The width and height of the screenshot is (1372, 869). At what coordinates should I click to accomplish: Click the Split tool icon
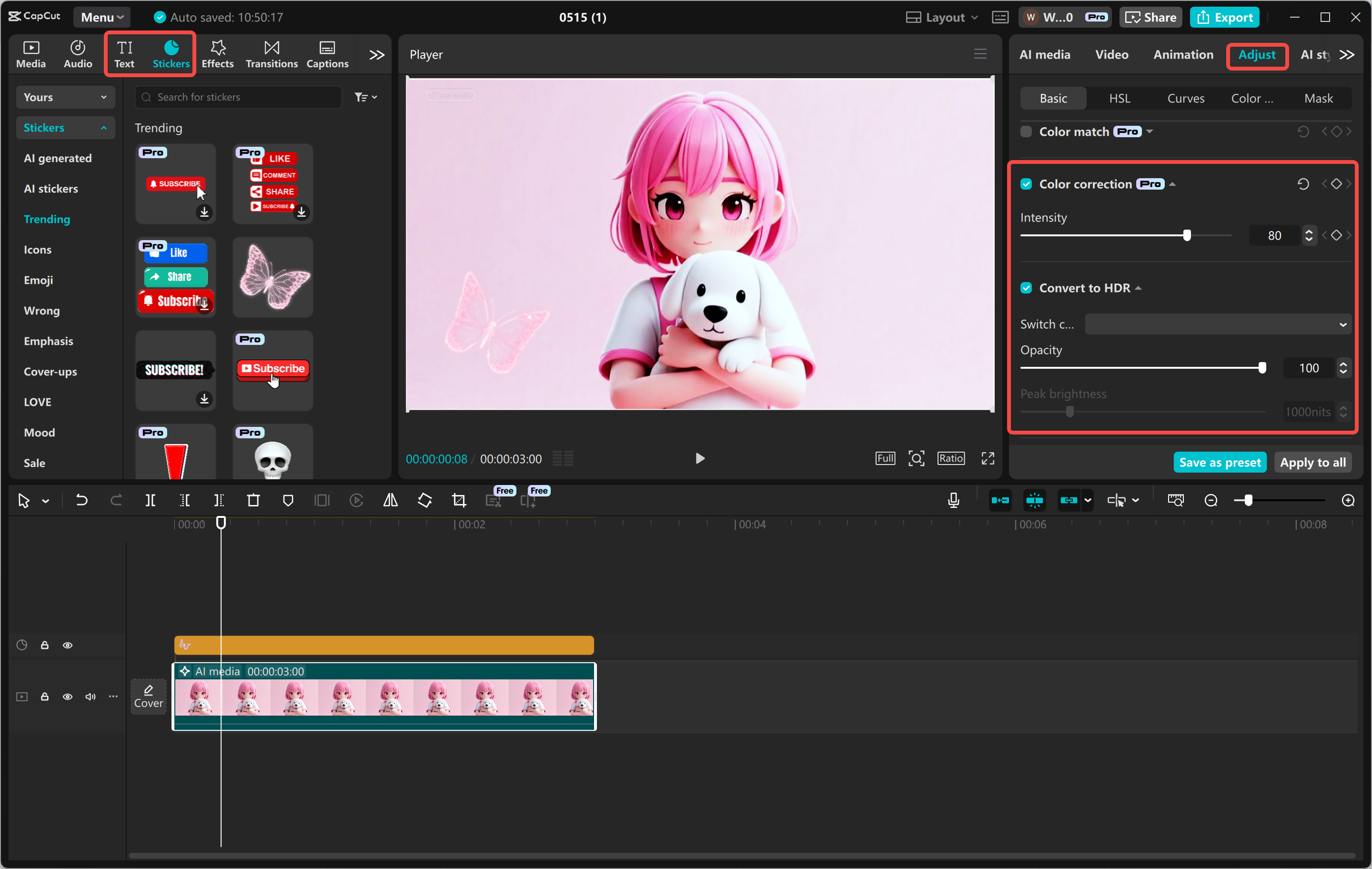pos(151,500)
